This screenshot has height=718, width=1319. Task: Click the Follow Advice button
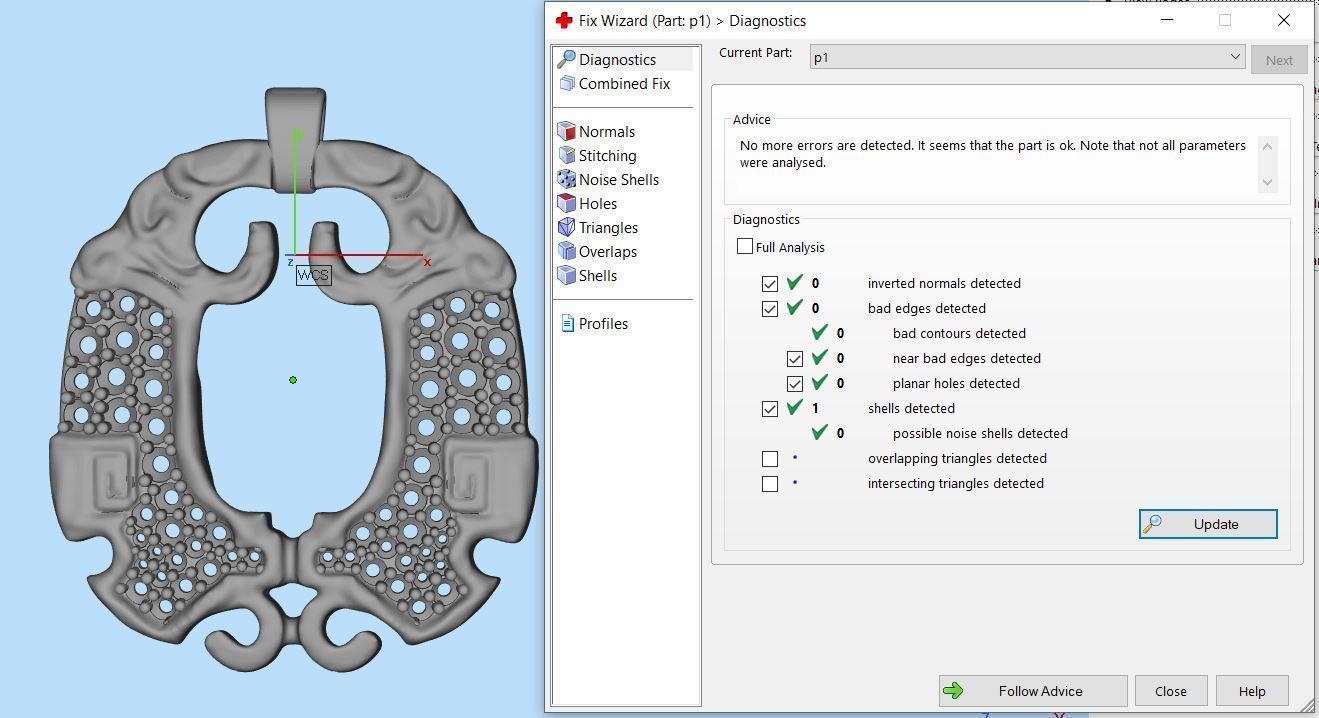point(1032,691)
